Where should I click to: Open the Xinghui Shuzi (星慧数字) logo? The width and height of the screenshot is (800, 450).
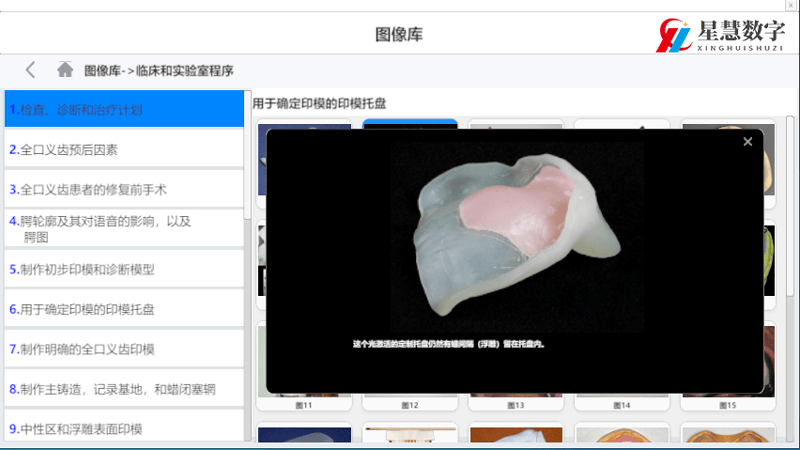point(720,35)
